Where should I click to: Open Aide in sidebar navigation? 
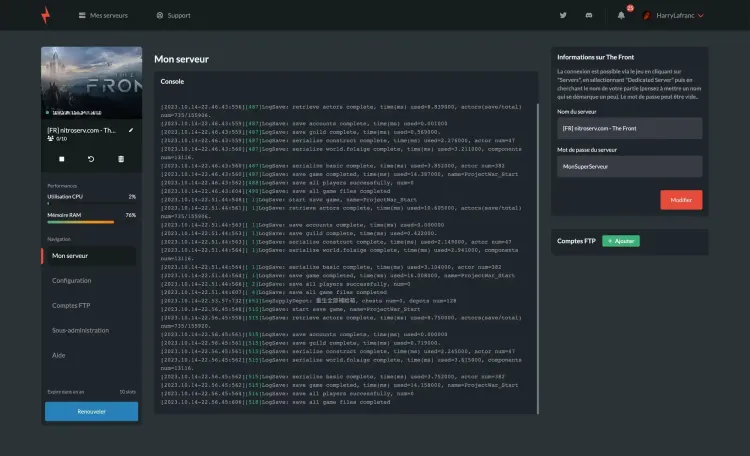pyautogui.click(x=58, y=356)
